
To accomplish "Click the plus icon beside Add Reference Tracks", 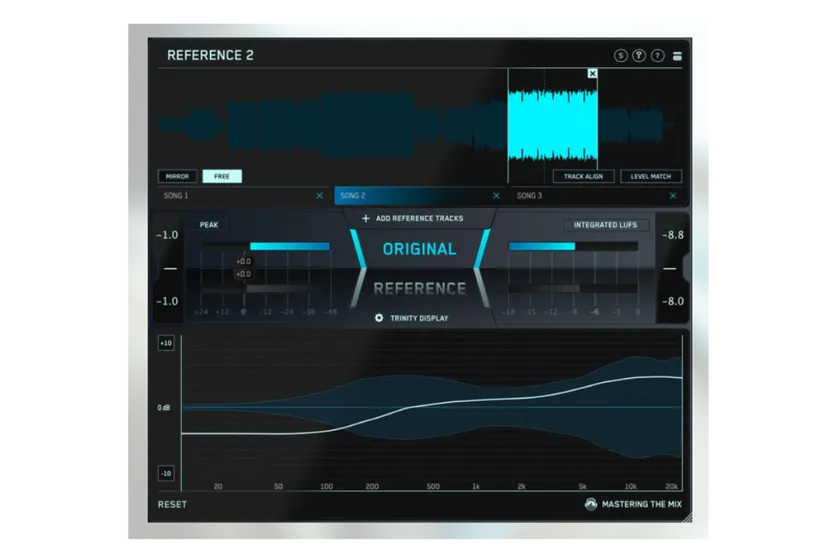I will pos(366,218).
